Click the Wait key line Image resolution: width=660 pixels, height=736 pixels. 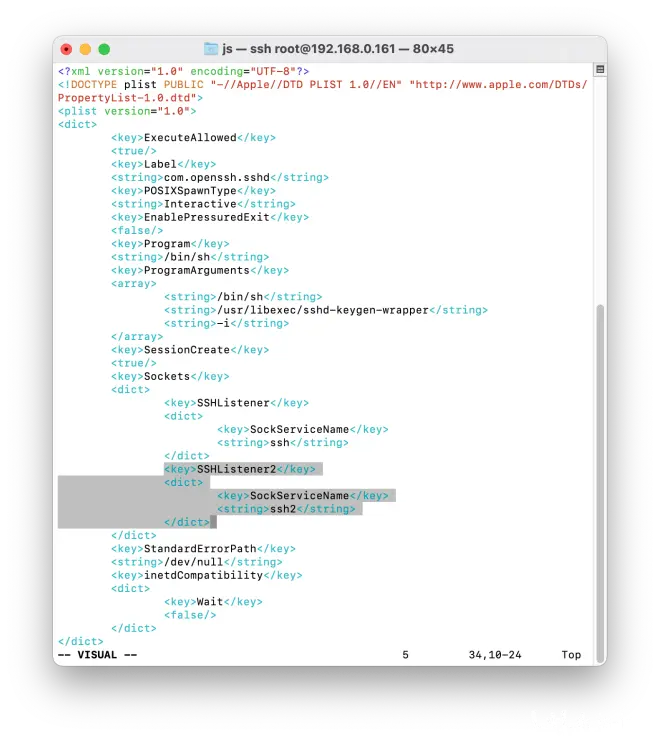[213, 602]
